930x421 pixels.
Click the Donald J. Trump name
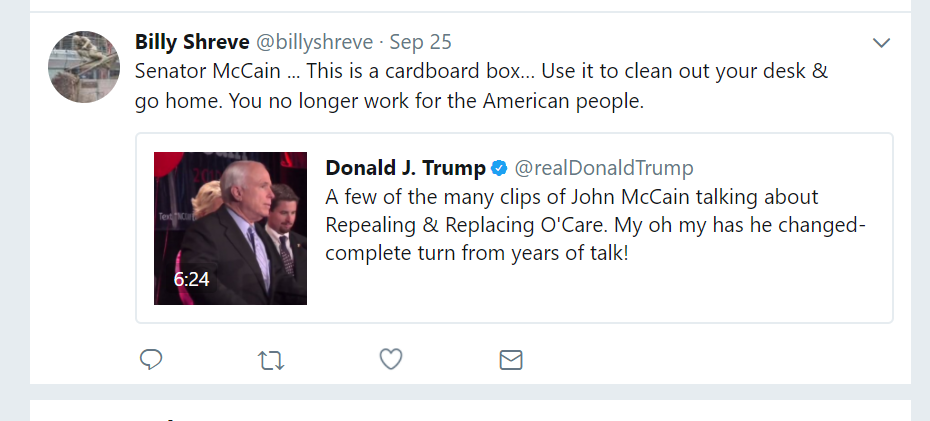tap(405, 167)
